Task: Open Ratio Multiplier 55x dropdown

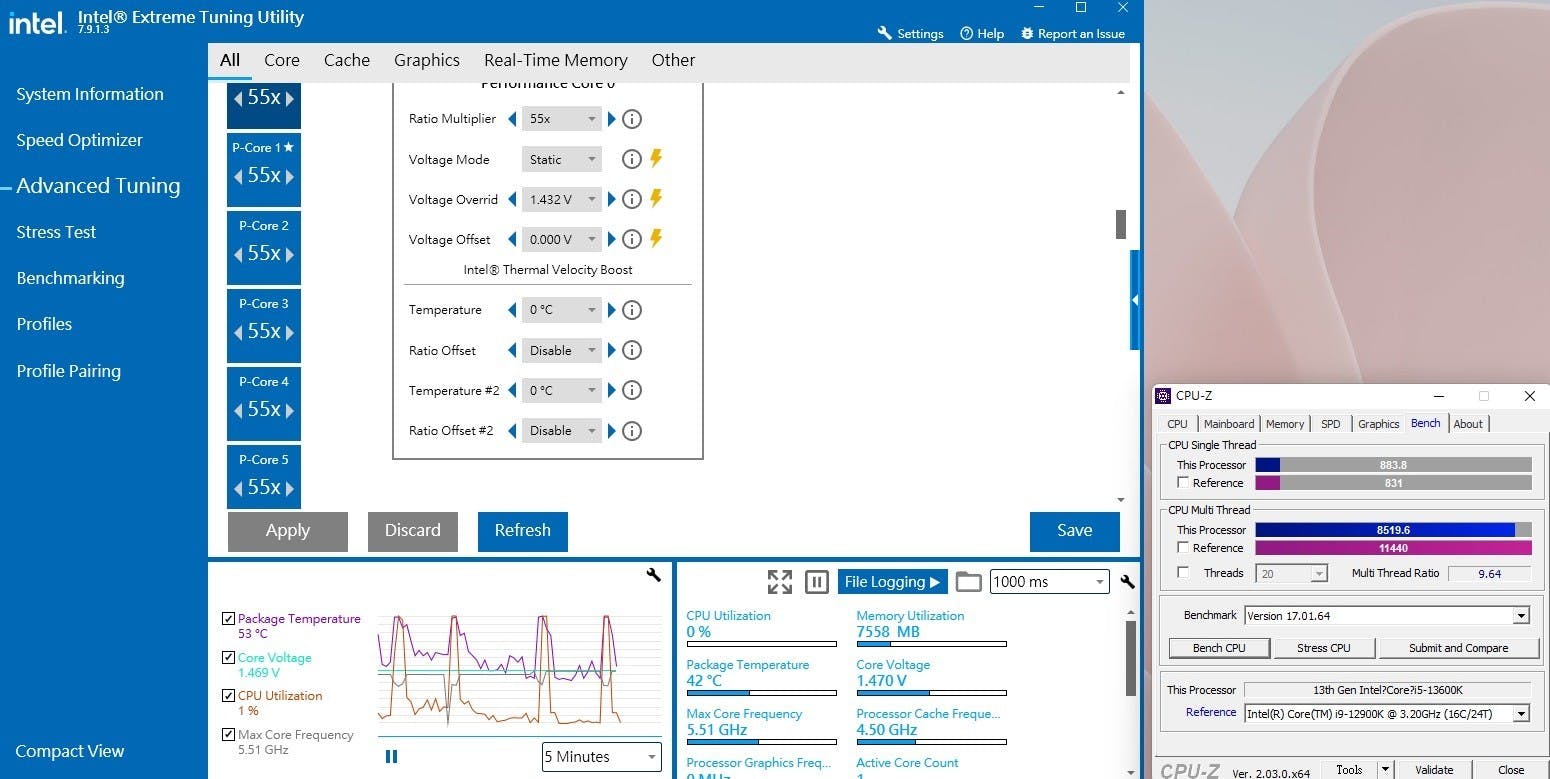Action: [562, 119]
